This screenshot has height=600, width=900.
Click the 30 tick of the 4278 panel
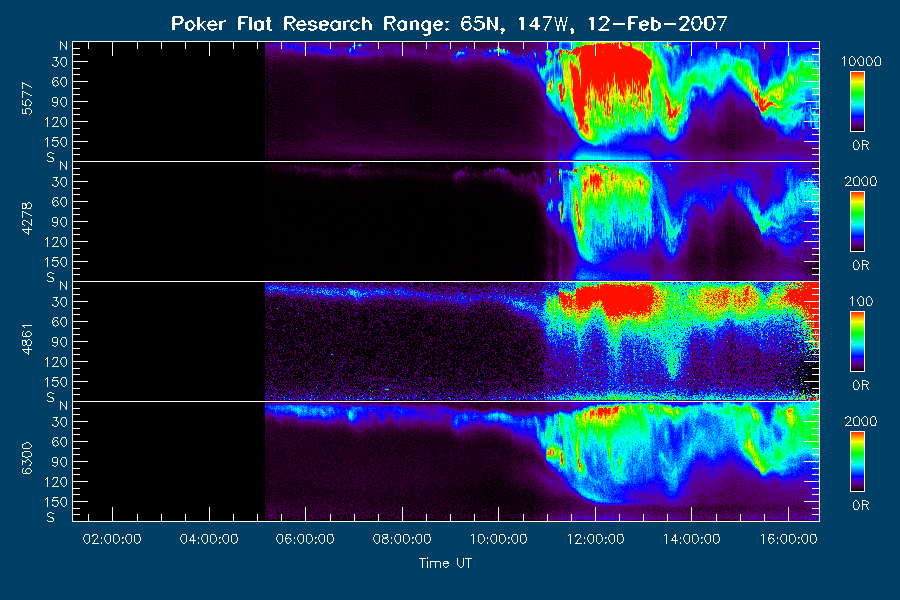pos(60,182)
